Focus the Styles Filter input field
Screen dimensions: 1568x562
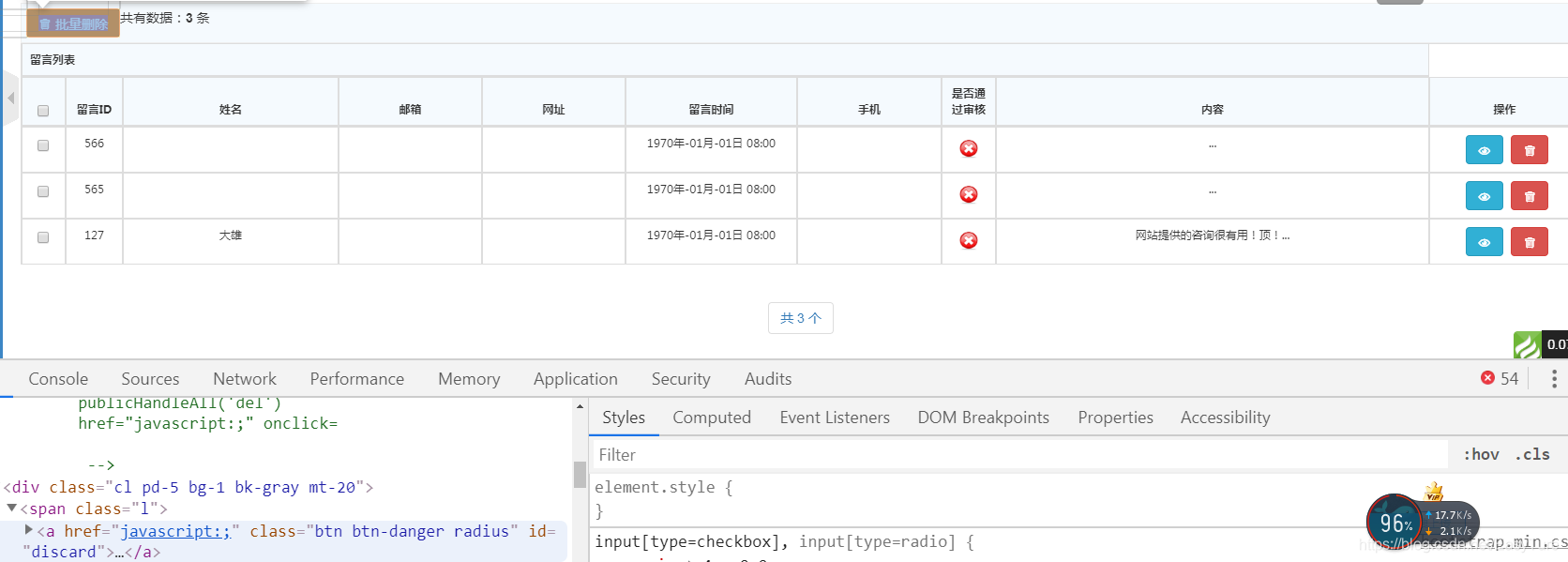[x=1019, y=455]
